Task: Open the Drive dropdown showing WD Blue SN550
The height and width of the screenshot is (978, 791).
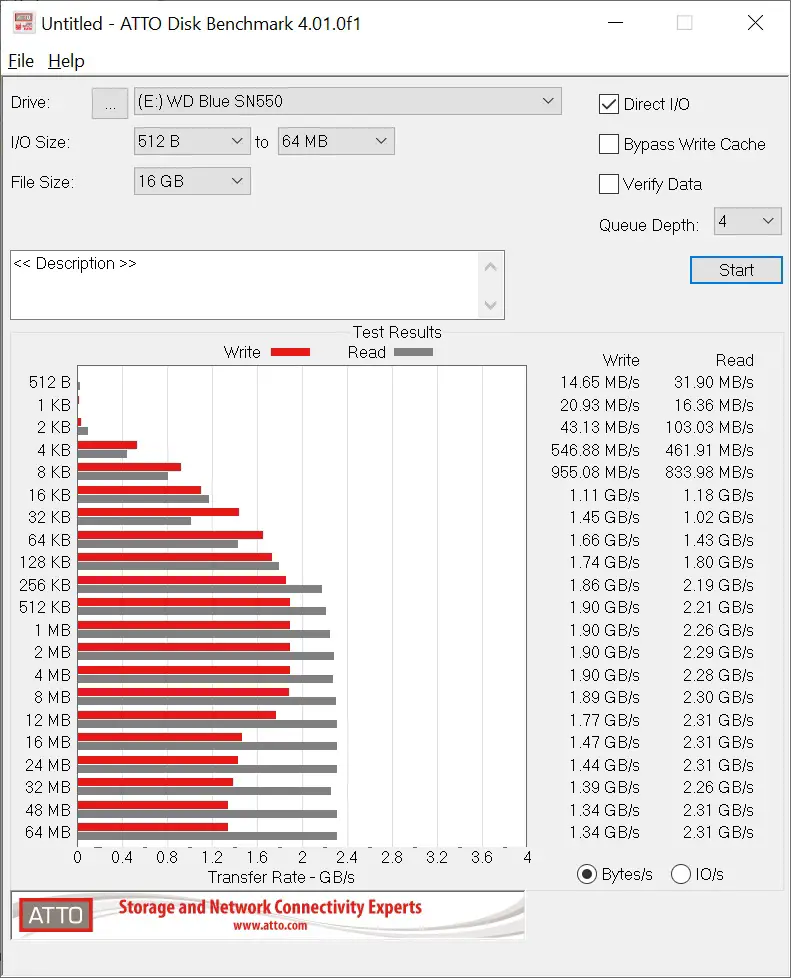Action: point(347,101)
